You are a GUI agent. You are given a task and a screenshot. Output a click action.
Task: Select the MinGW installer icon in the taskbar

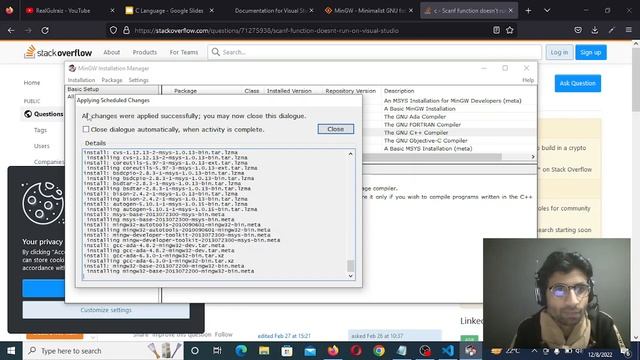[x=470, y=351]
